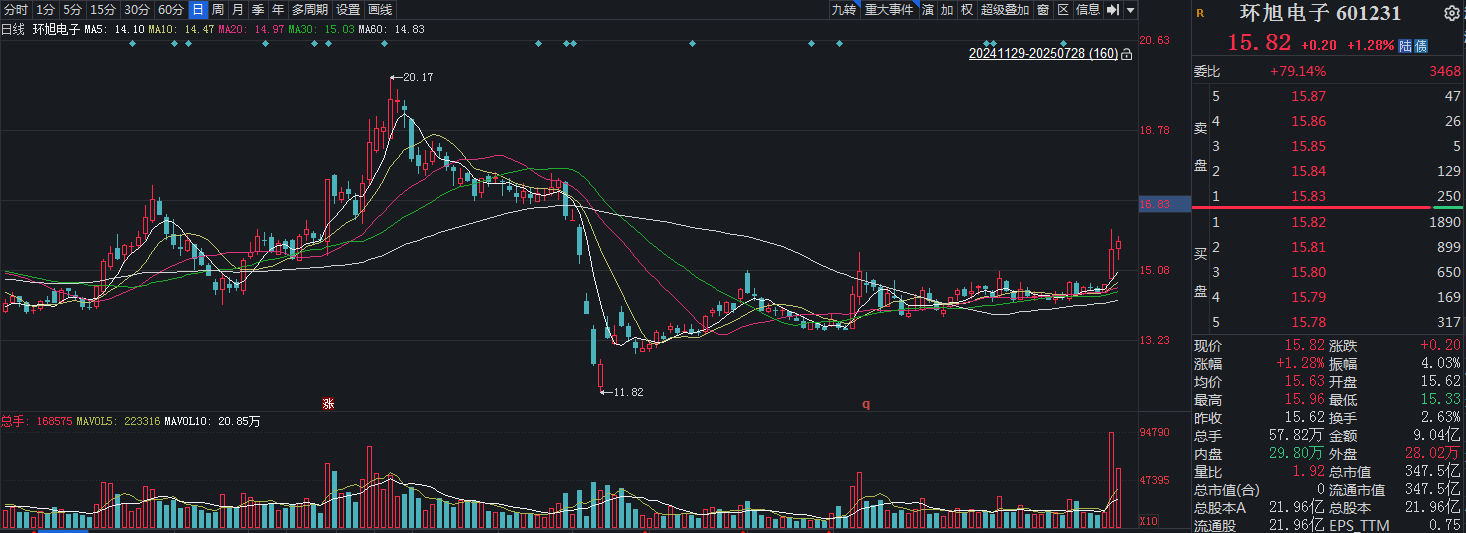Click the R badge left of the stock name
The image size is (1466, 533).
[x=1200, y=14]
